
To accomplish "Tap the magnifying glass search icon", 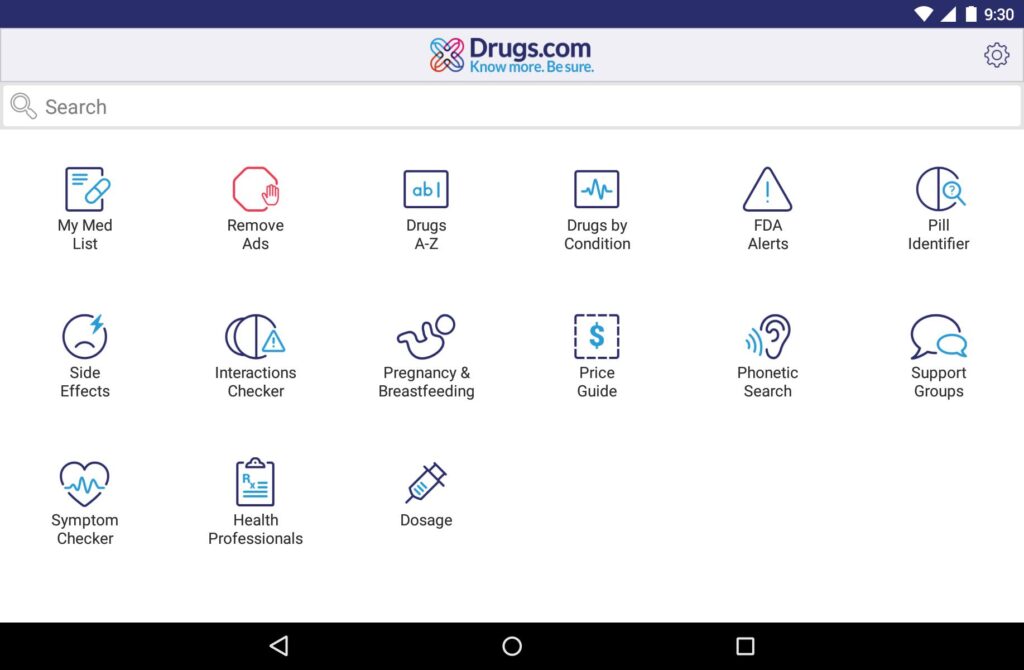I will pyautogui.click(x=24, y=106).
